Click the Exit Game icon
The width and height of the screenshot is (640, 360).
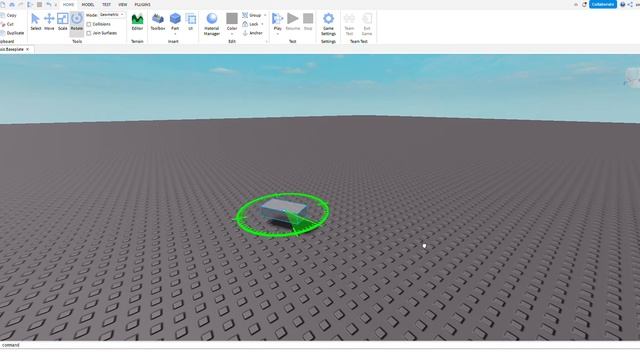pos(367,24)
